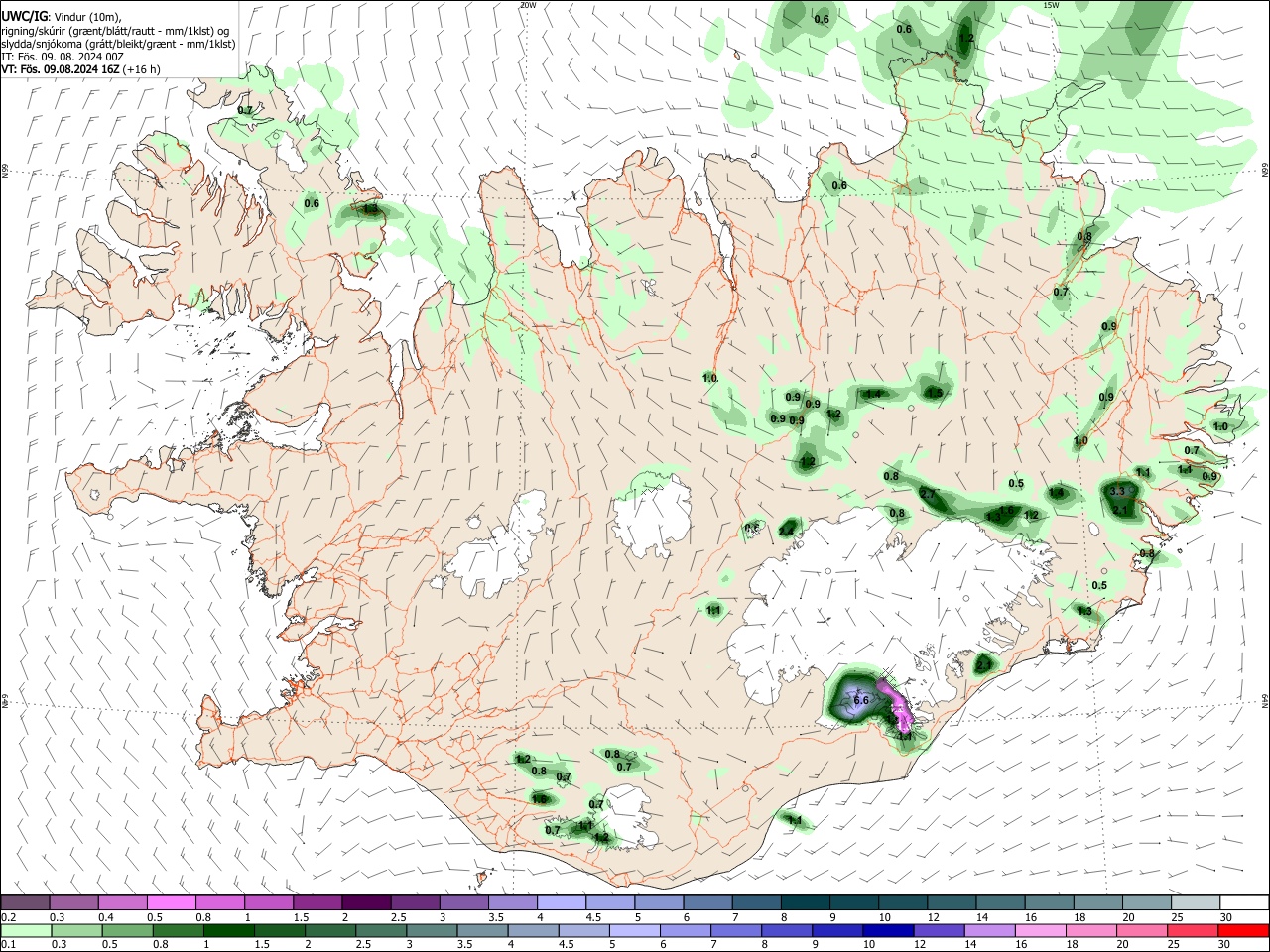This screenshot has height=952, width=1270.
Task: Click the 3.3 precipitation value in the east
Action: 1117,491
